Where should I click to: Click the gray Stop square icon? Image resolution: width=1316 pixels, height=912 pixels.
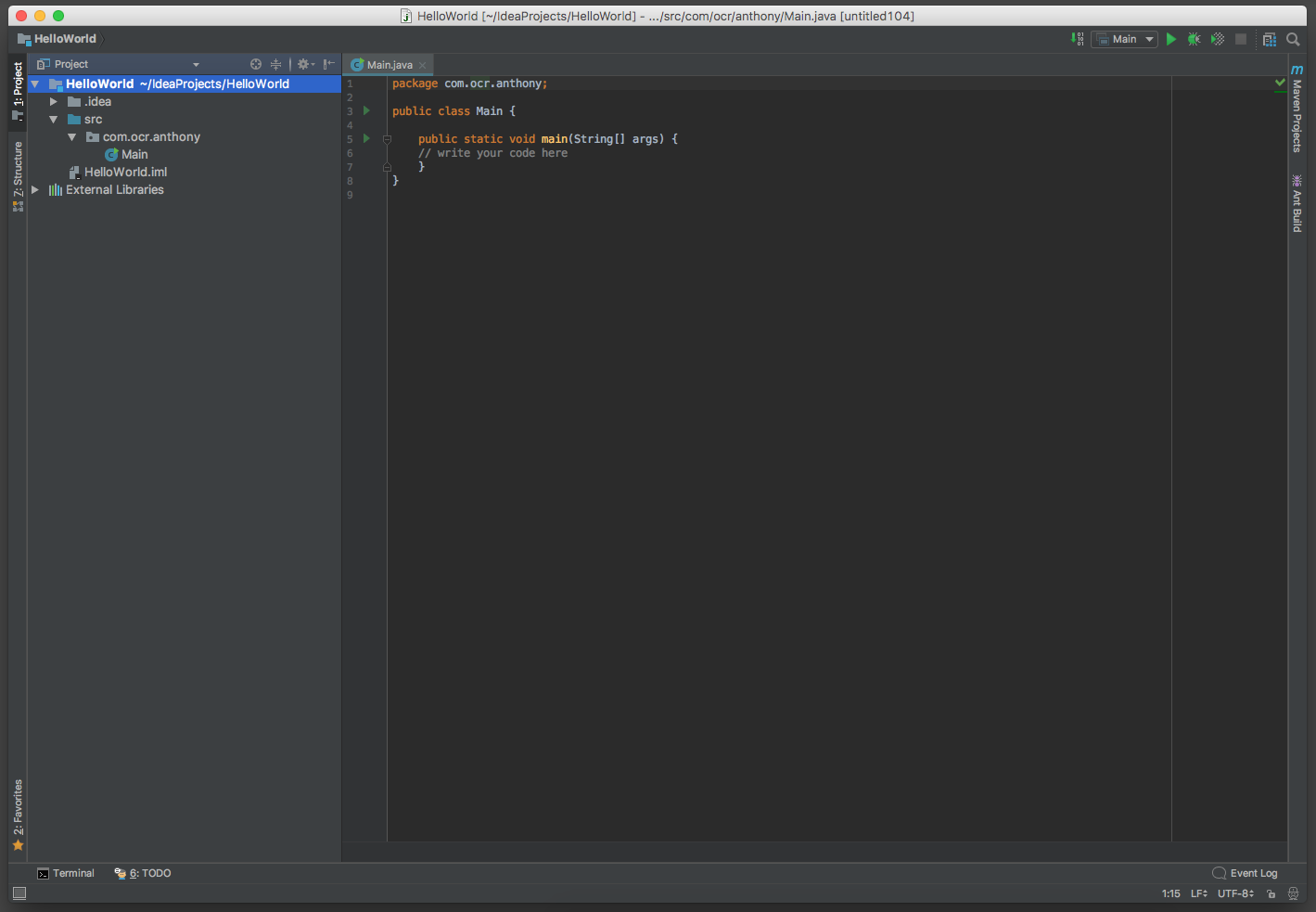point(1241,39)
